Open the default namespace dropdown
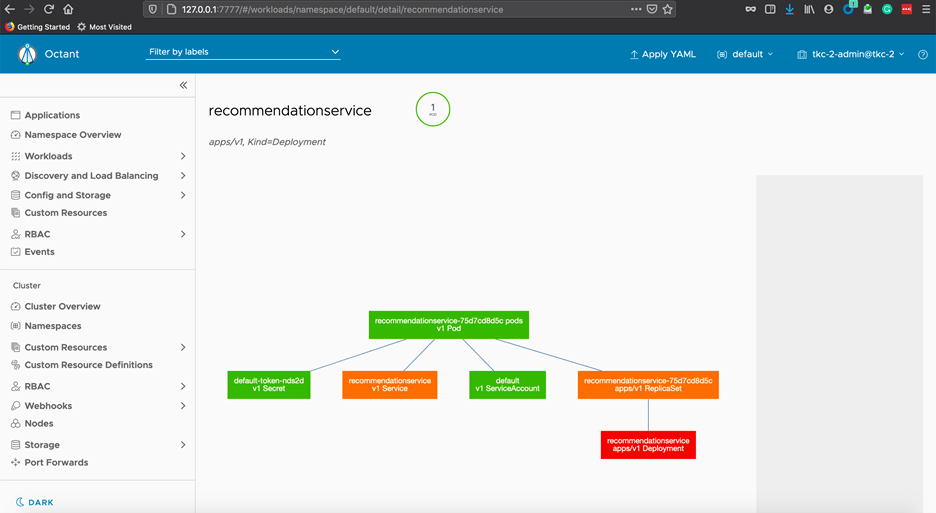This screenshot has width=936, height=513. click(746, 54)
